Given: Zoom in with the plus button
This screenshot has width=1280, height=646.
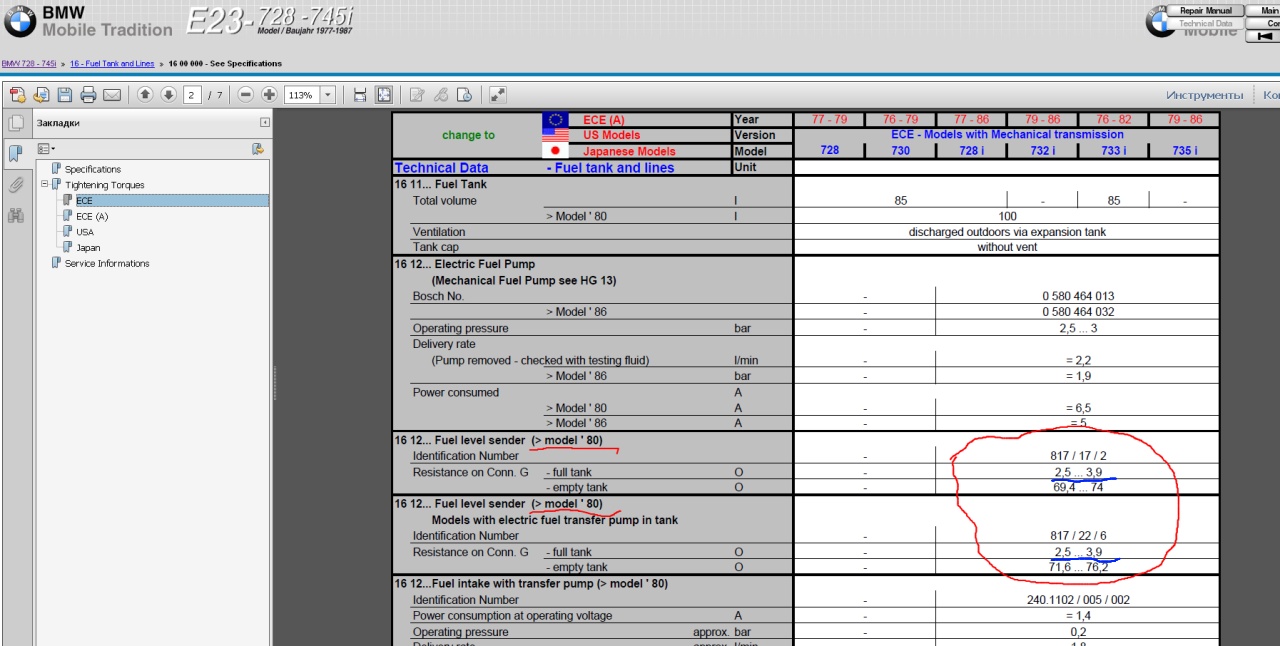Looking at the screenshot, I should point(269,95).
